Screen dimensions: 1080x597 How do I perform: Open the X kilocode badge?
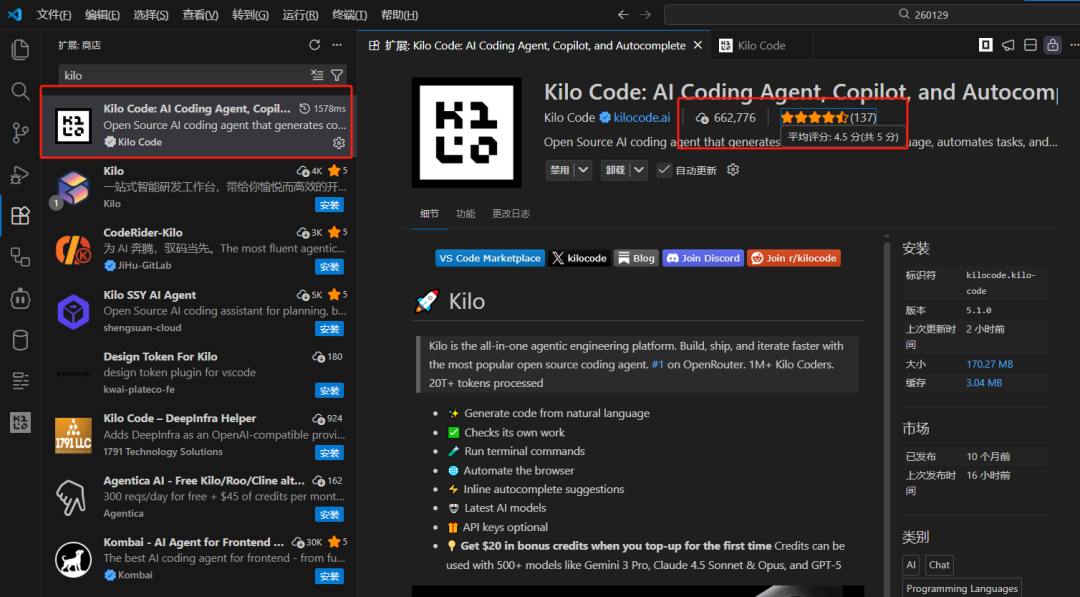pyautogui.click(x=579, y=258)
